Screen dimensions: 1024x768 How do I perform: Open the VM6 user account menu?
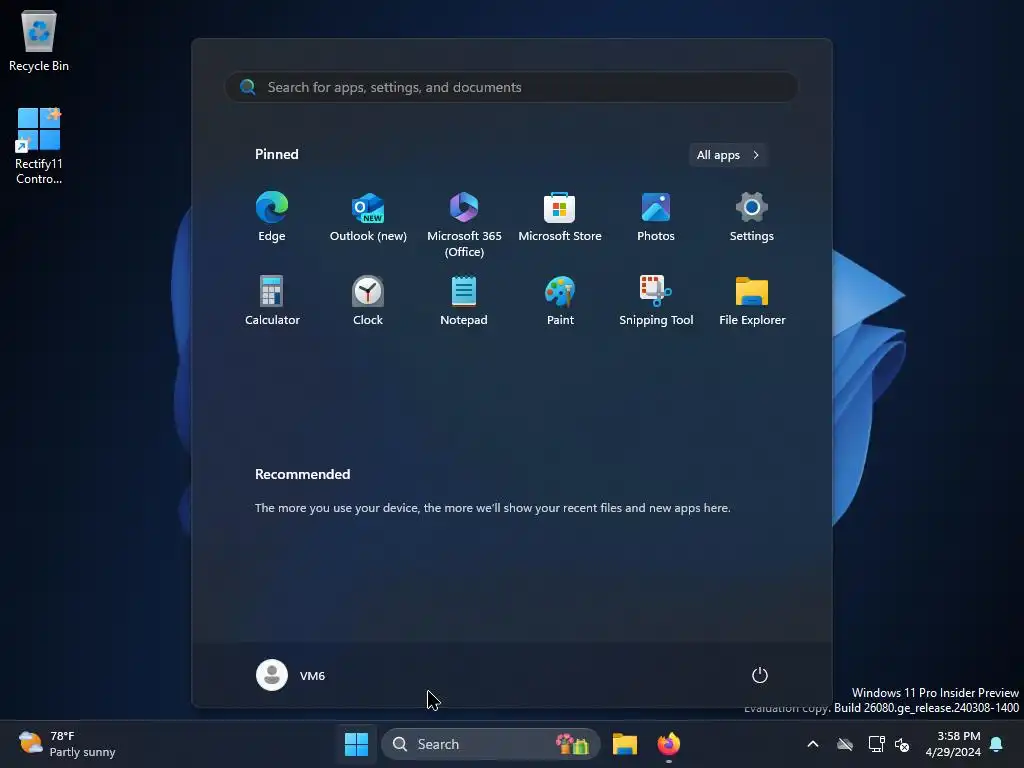pos(291,675)
